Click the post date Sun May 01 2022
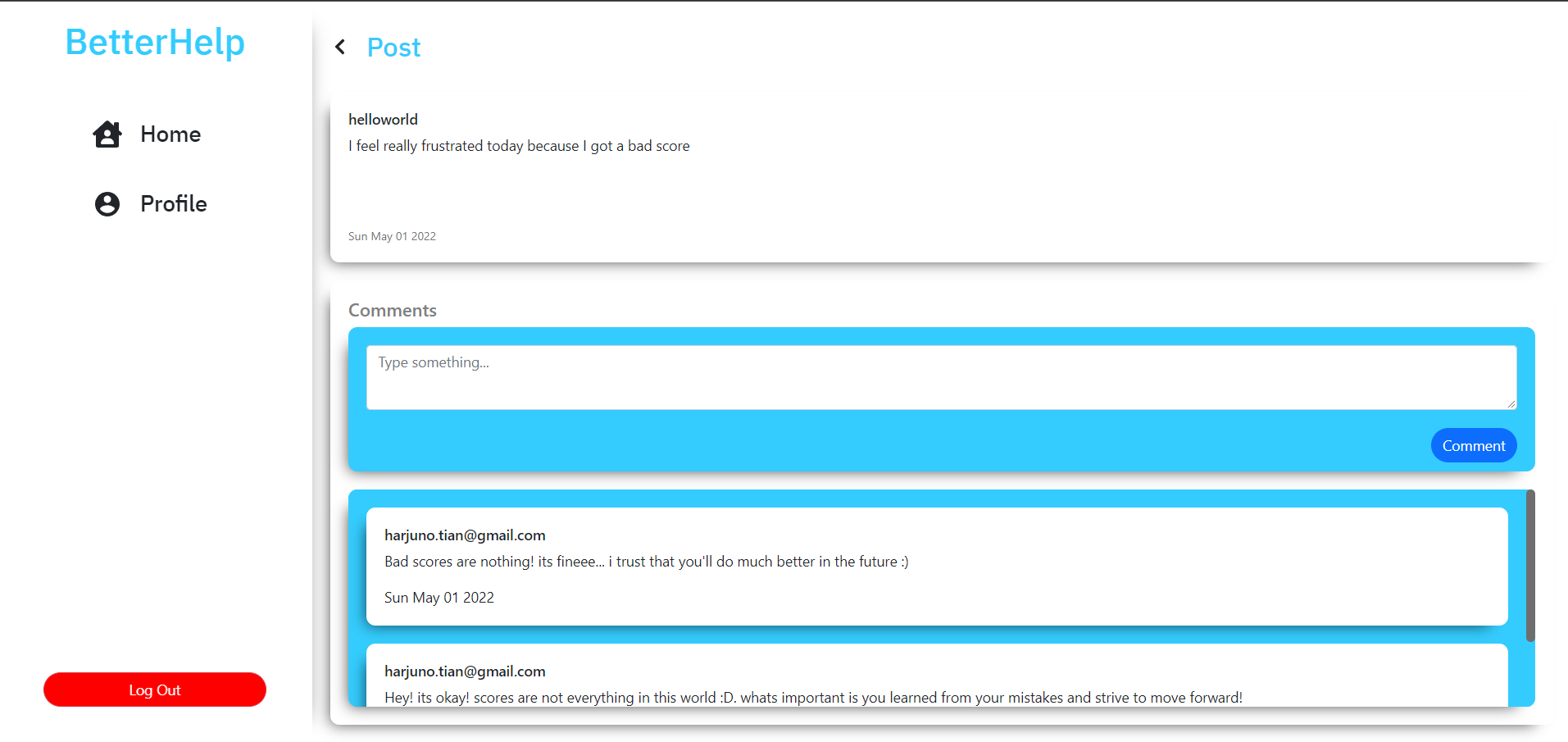This screenshot has width=1568, height=742. 392,236
